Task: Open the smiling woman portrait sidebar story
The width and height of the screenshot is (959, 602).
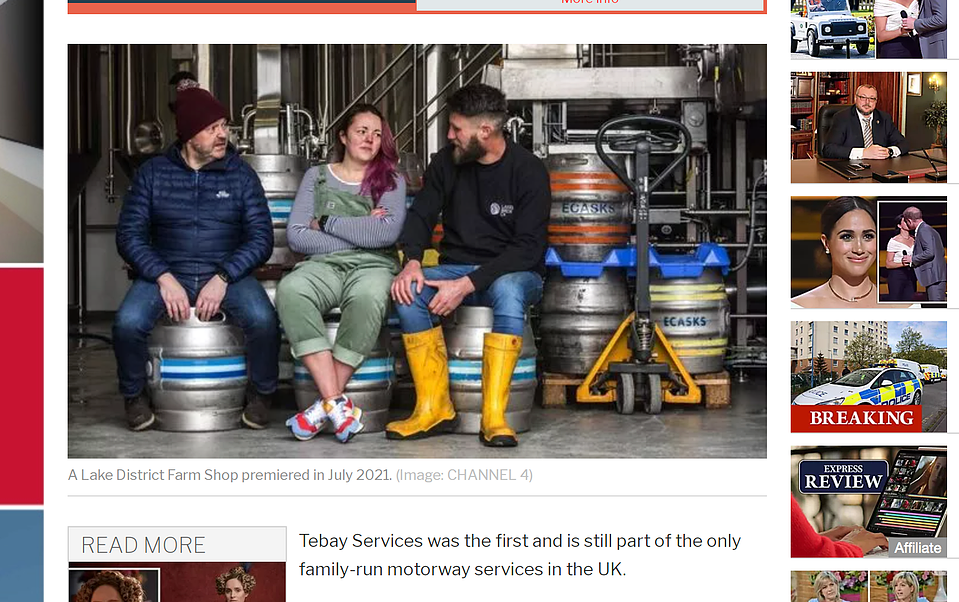Action: point(834,252)
